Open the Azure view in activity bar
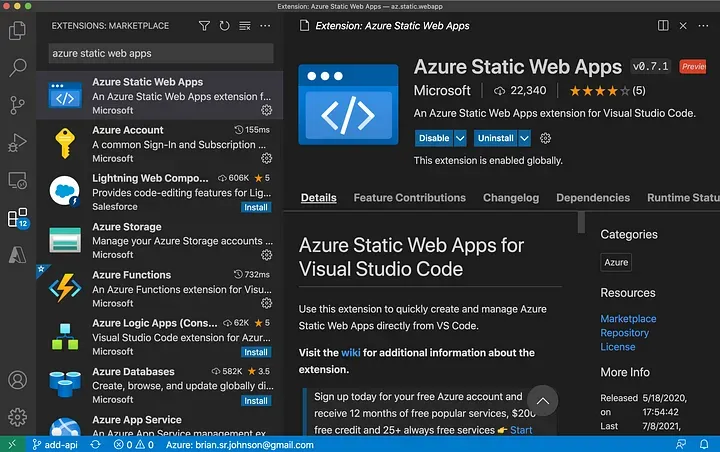 (17, 254)
